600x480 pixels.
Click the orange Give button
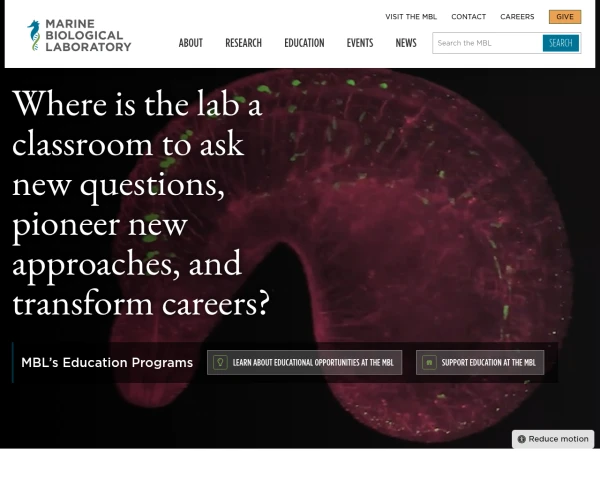coord(565,17)
